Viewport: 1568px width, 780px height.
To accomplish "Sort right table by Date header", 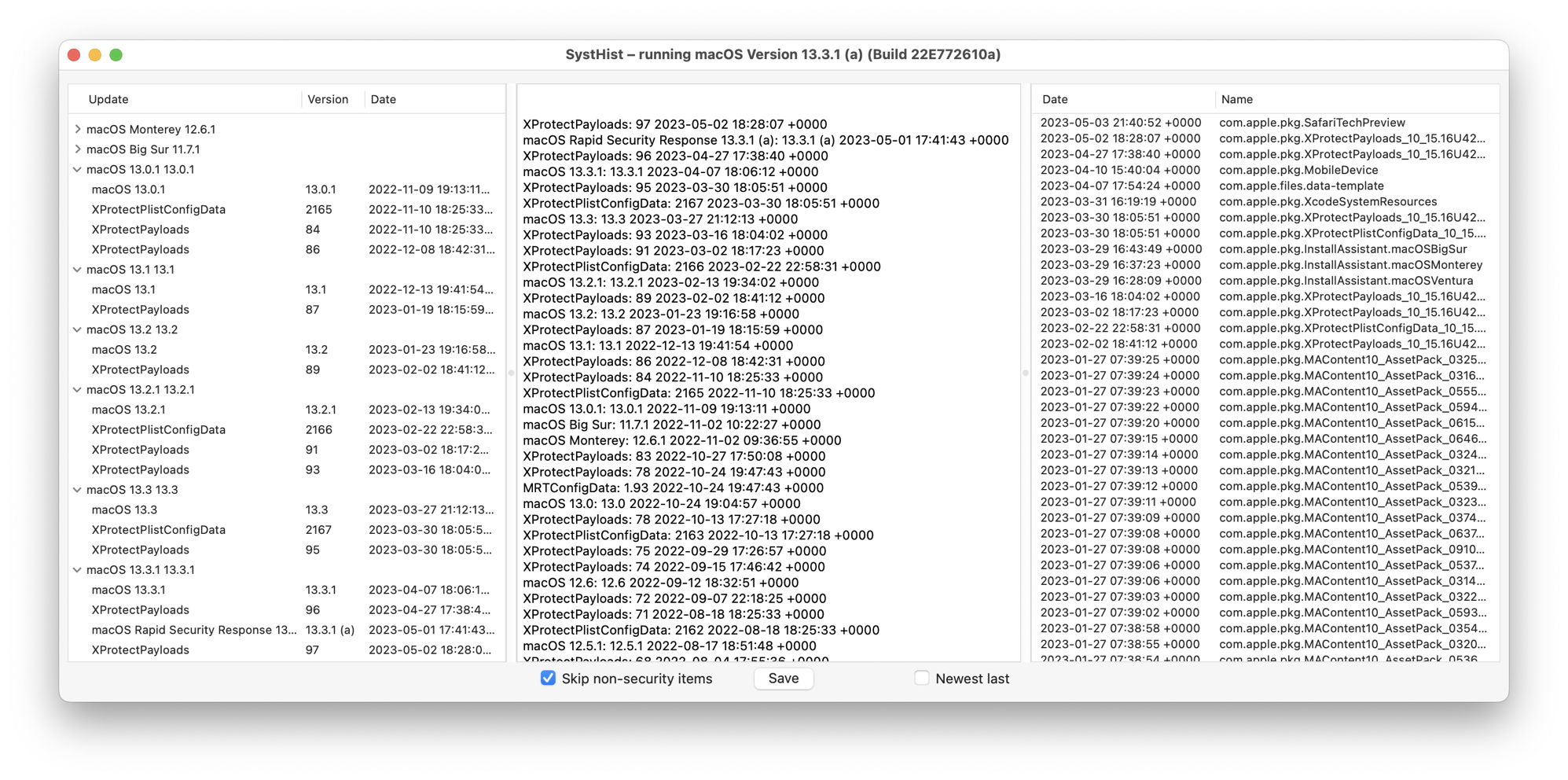I will tap(1055, 99).
